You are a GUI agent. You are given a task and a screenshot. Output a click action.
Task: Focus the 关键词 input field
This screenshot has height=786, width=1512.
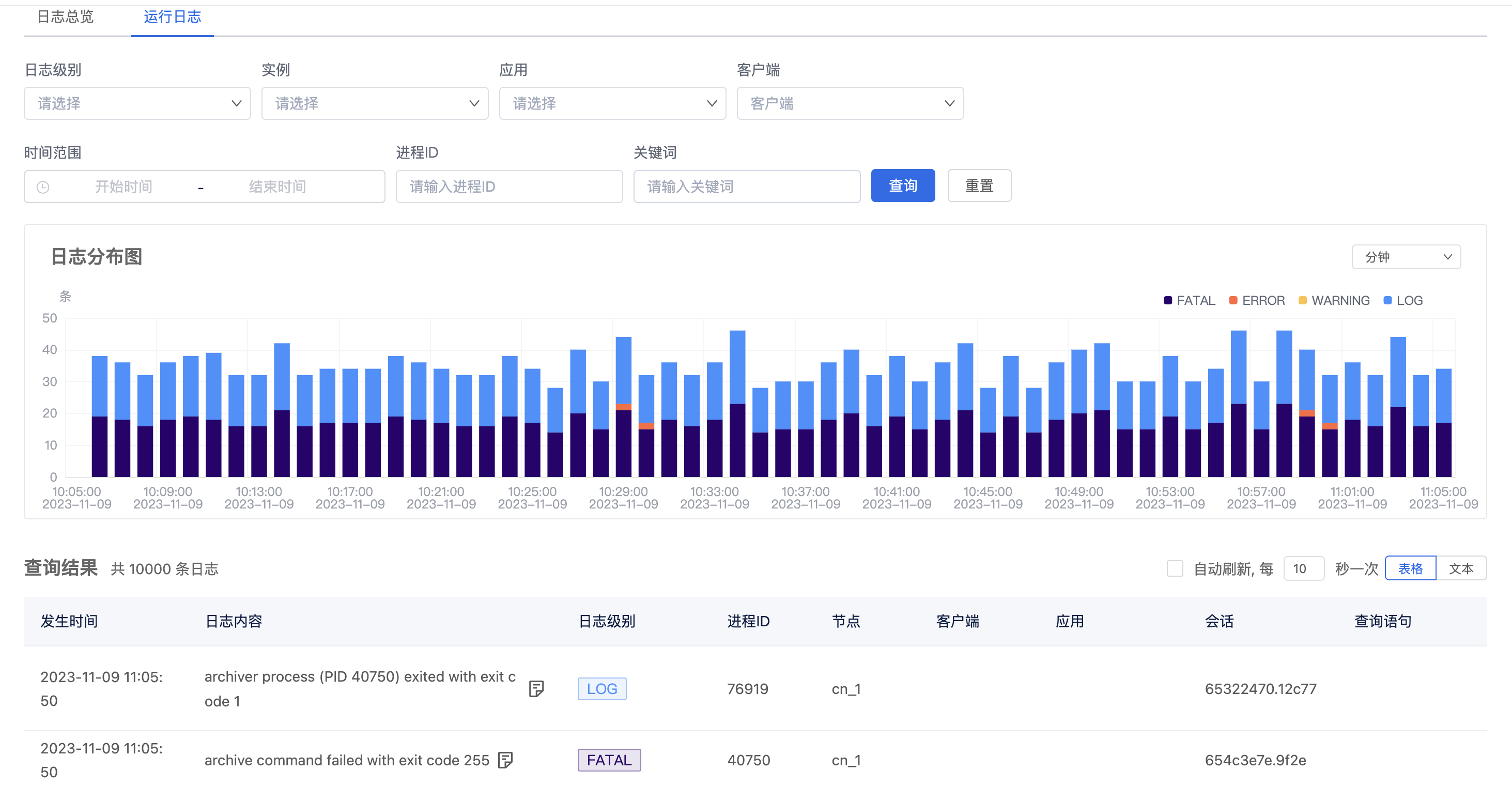(747, 187)
